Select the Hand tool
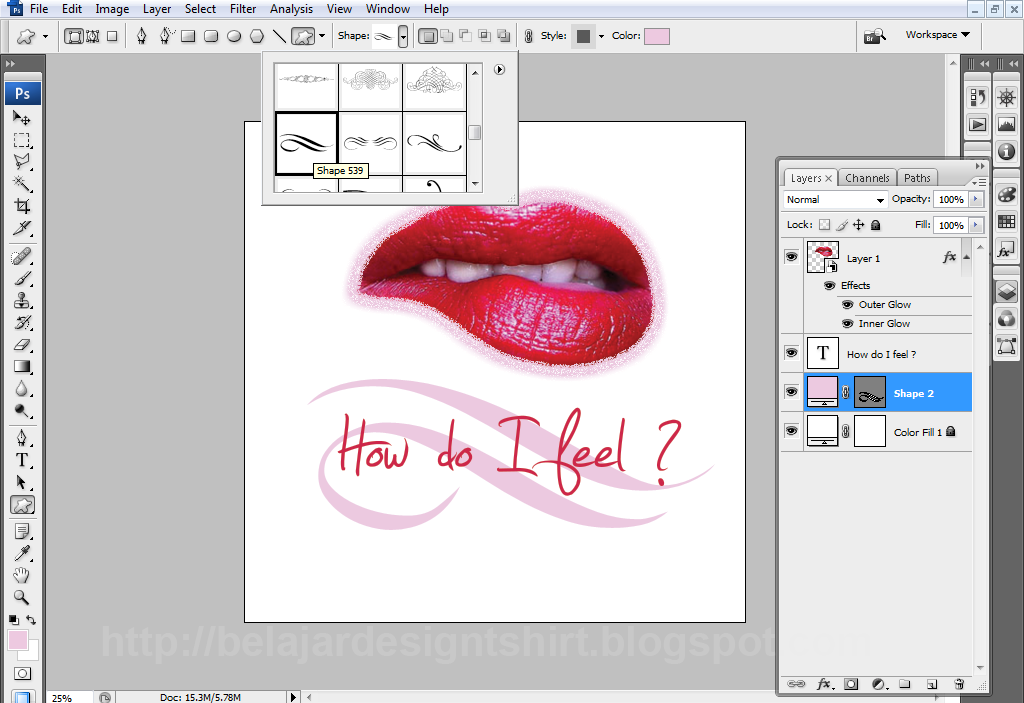 (22, 576)
